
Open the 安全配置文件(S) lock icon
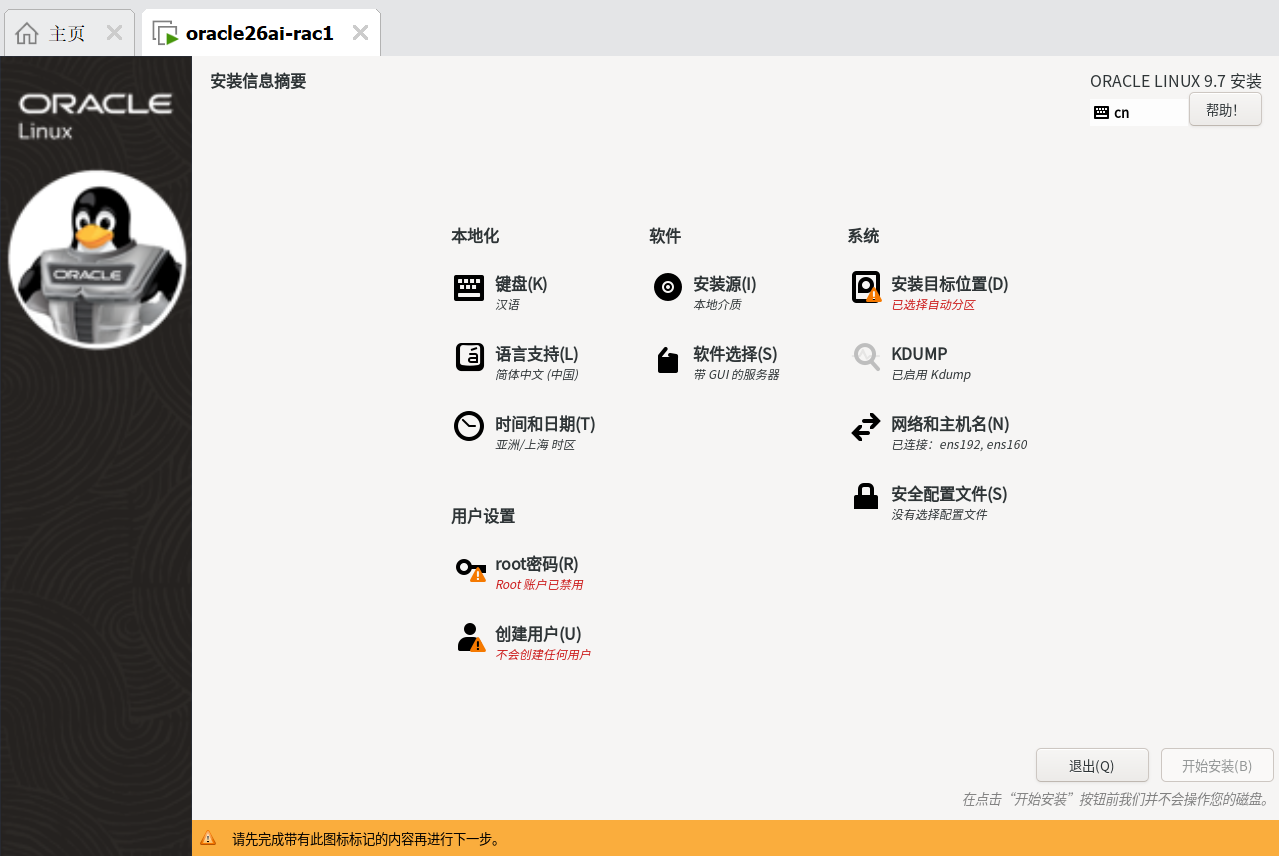pyautogui.click(x=865, y=495)
